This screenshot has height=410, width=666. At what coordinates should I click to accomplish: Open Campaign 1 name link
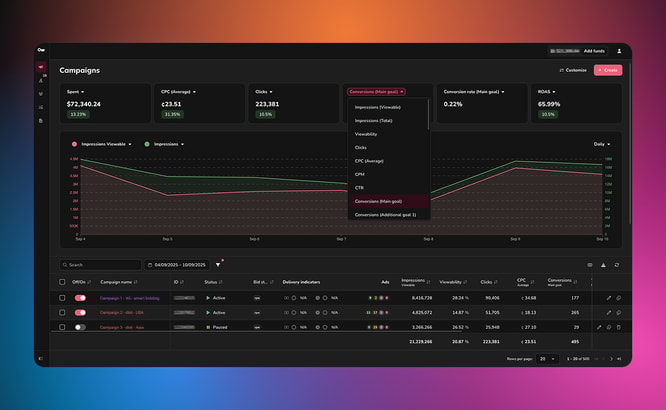130,298
